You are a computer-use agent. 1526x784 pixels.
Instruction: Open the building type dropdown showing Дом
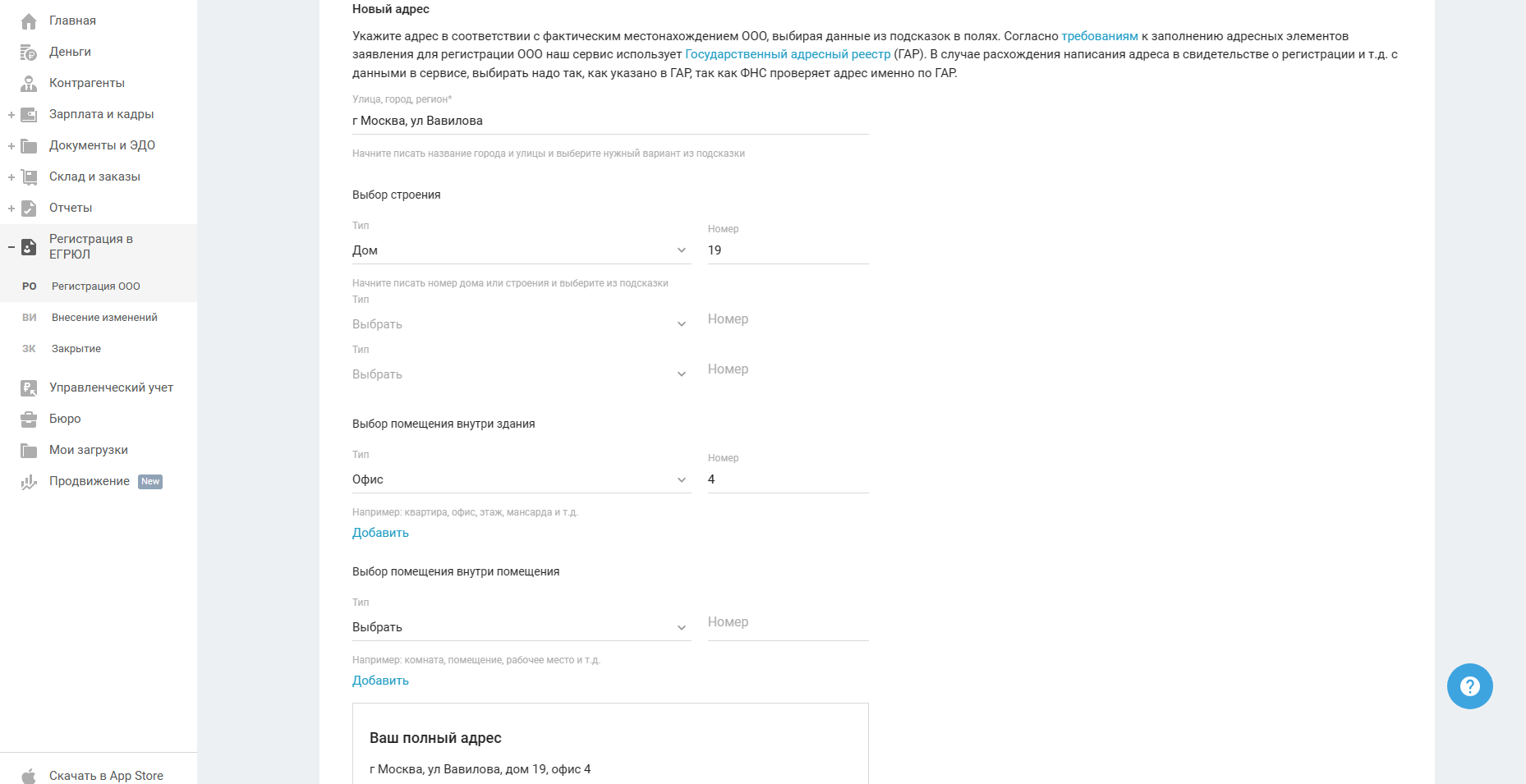(521, 250)
